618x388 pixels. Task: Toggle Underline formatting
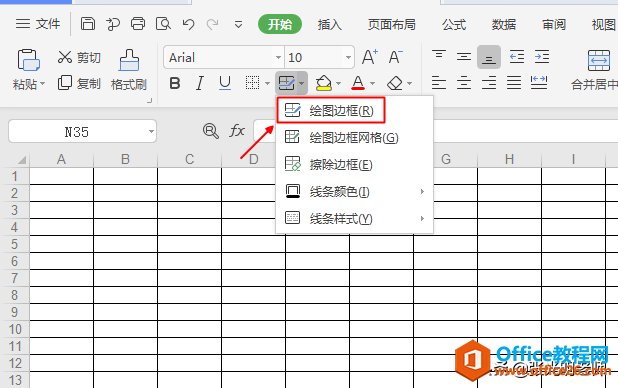click(225, 83)
